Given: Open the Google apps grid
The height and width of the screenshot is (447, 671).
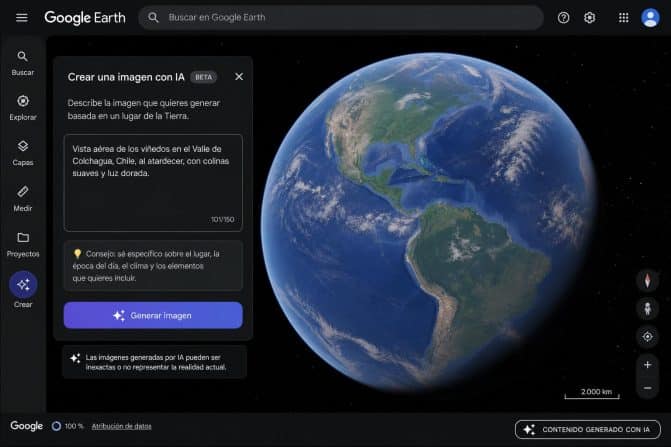Looking at the screenshot, I should pyautogui.click(x=623, y=18).
